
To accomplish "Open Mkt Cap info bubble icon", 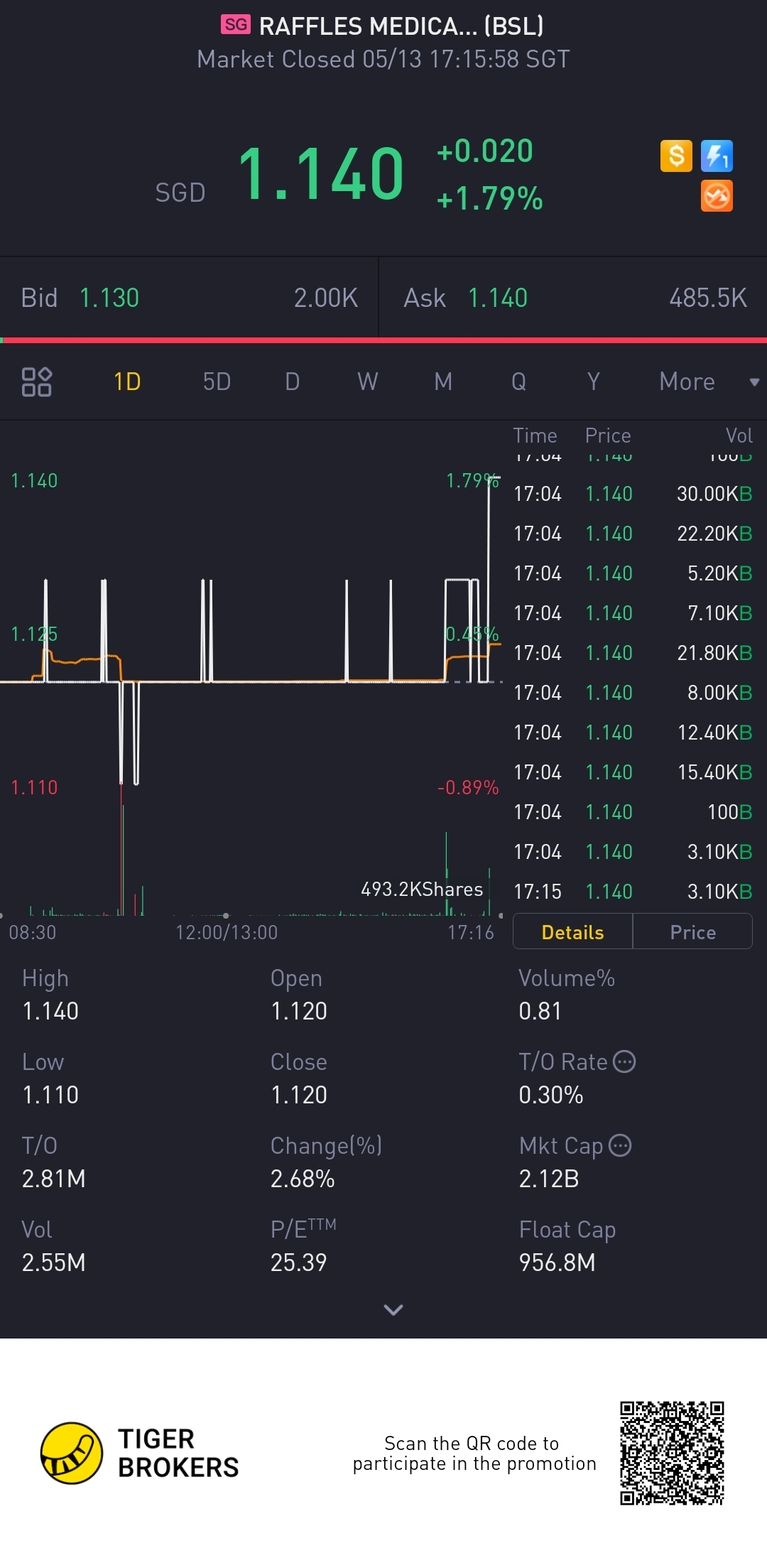I will click(x=620, y=1145).
